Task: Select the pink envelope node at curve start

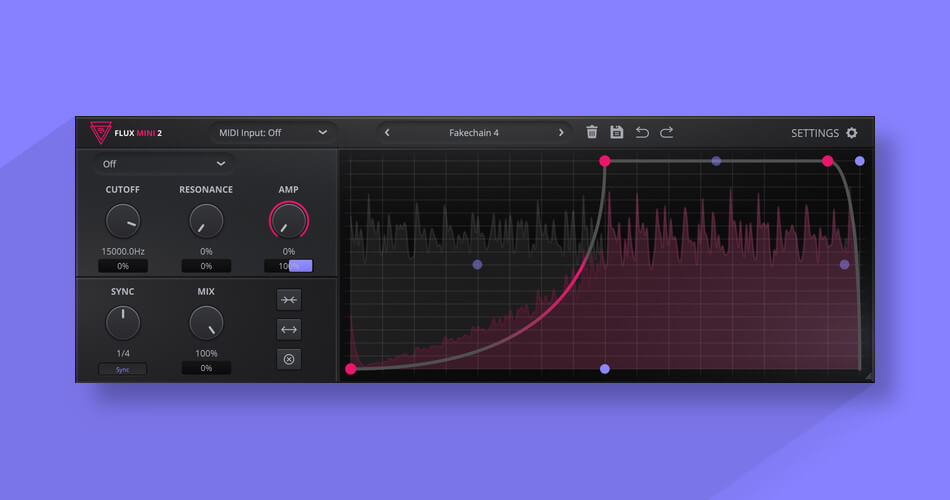Action: (351, 368)
